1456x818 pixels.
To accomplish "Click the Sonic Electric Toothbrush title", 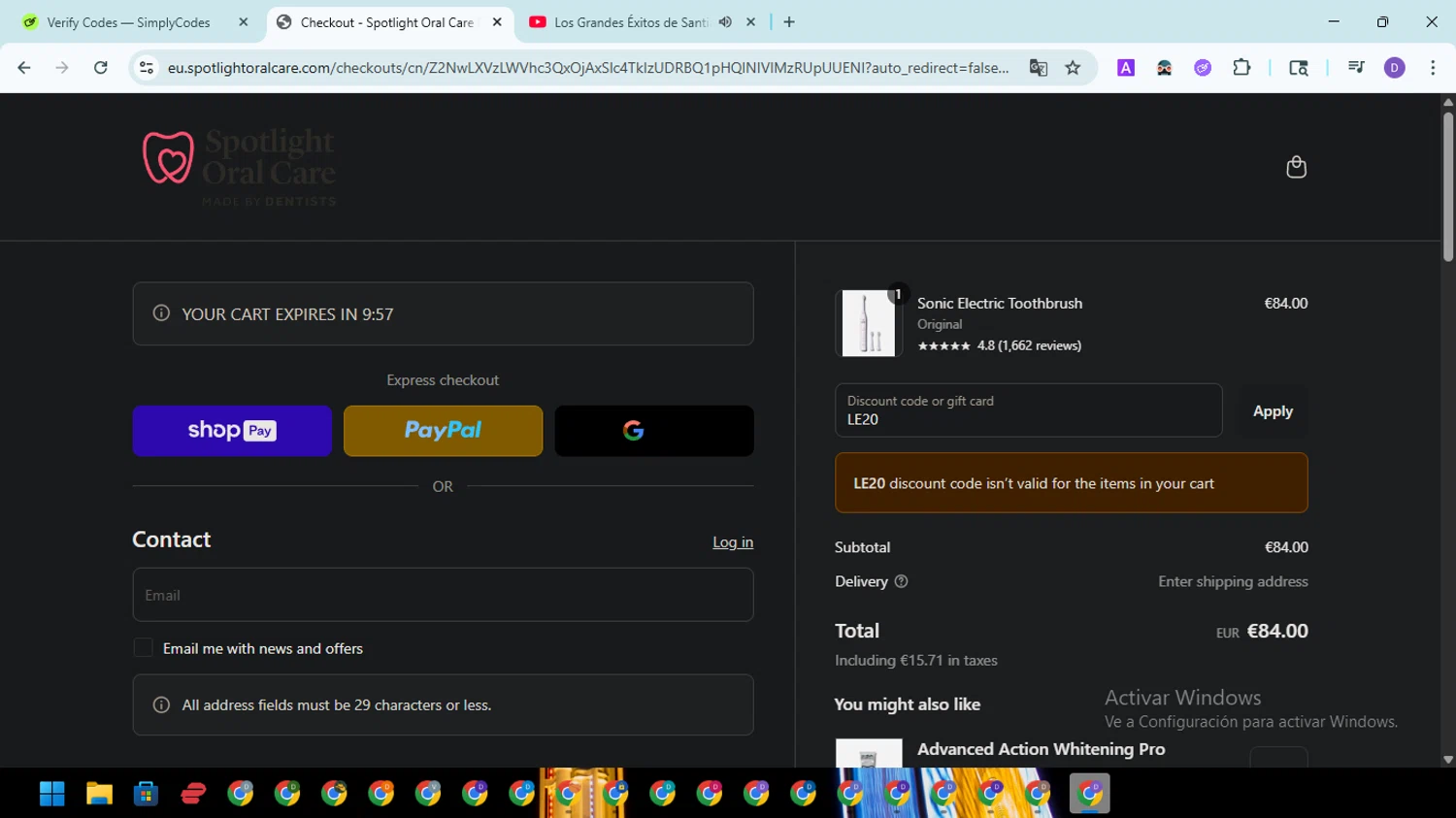I will [x=1000, y=304].
